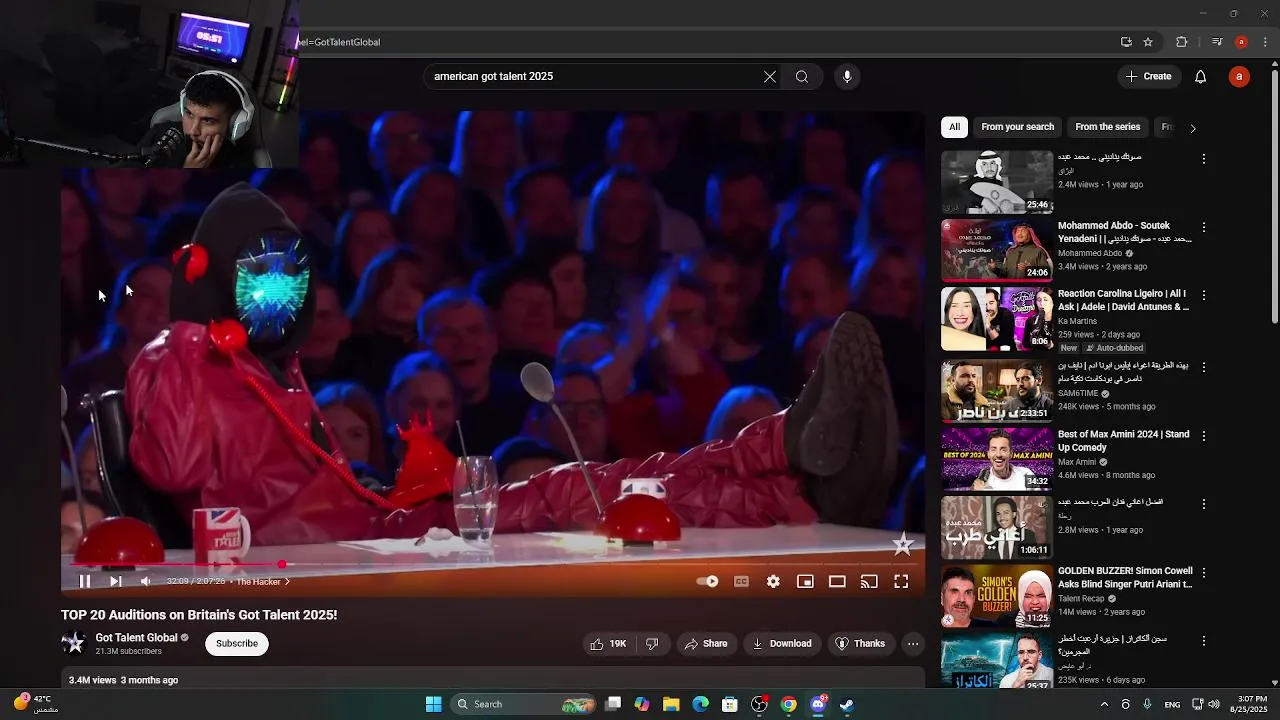Send Thanks to the creator
The image size is (1280, 720).
(860, 643)
